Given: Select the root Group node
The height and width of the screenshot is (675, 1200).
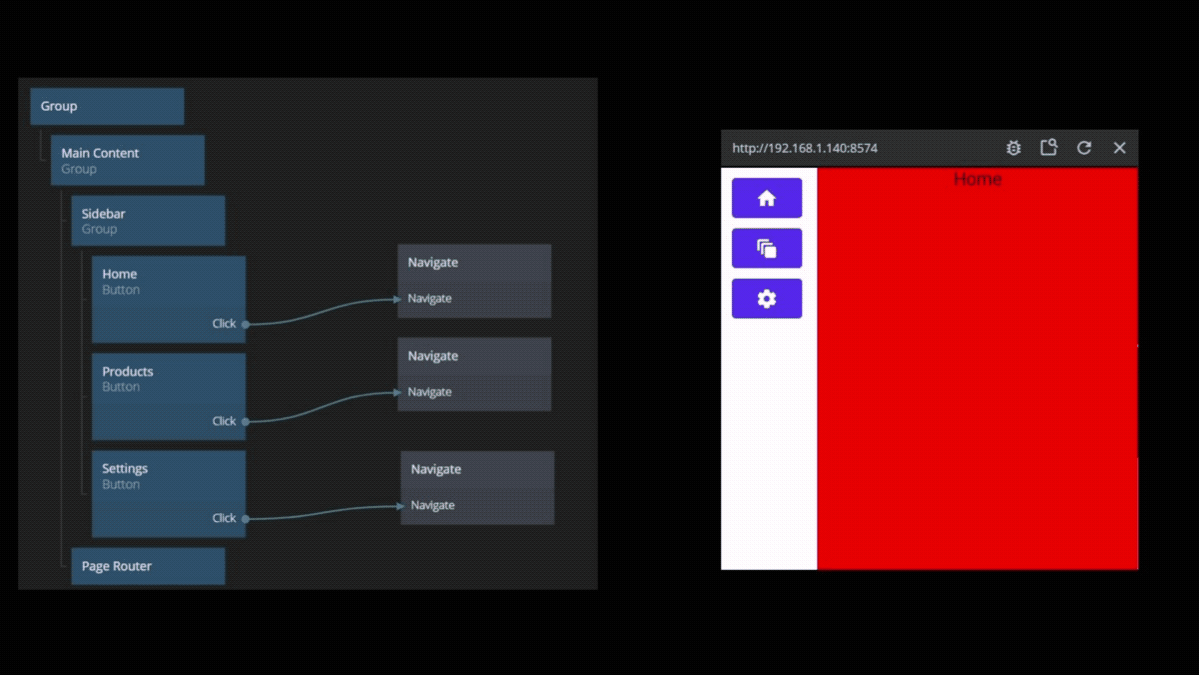Looking at the screenshot, I should pyautogui.click(x=107, y=106).
